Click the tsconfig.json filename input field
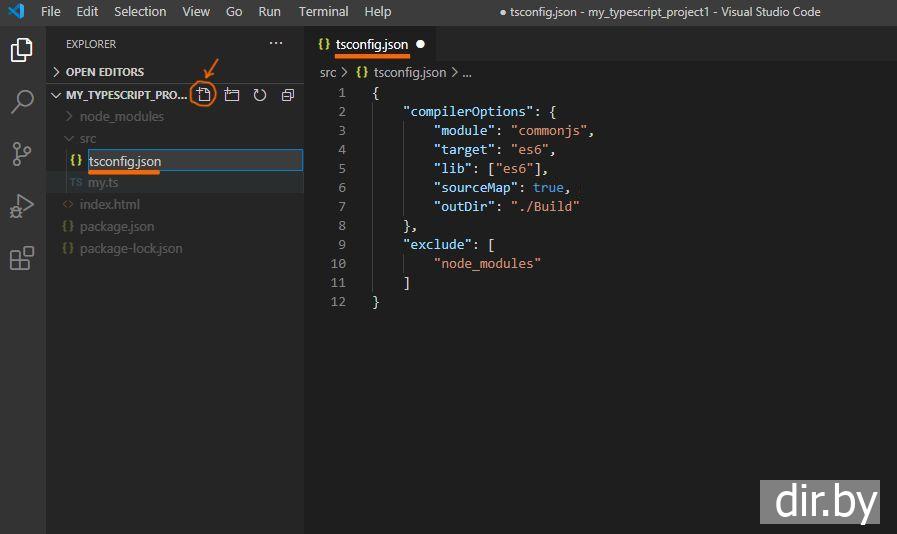Image resolution: width=897 pixels, height=534 pixels. point(194,160)
